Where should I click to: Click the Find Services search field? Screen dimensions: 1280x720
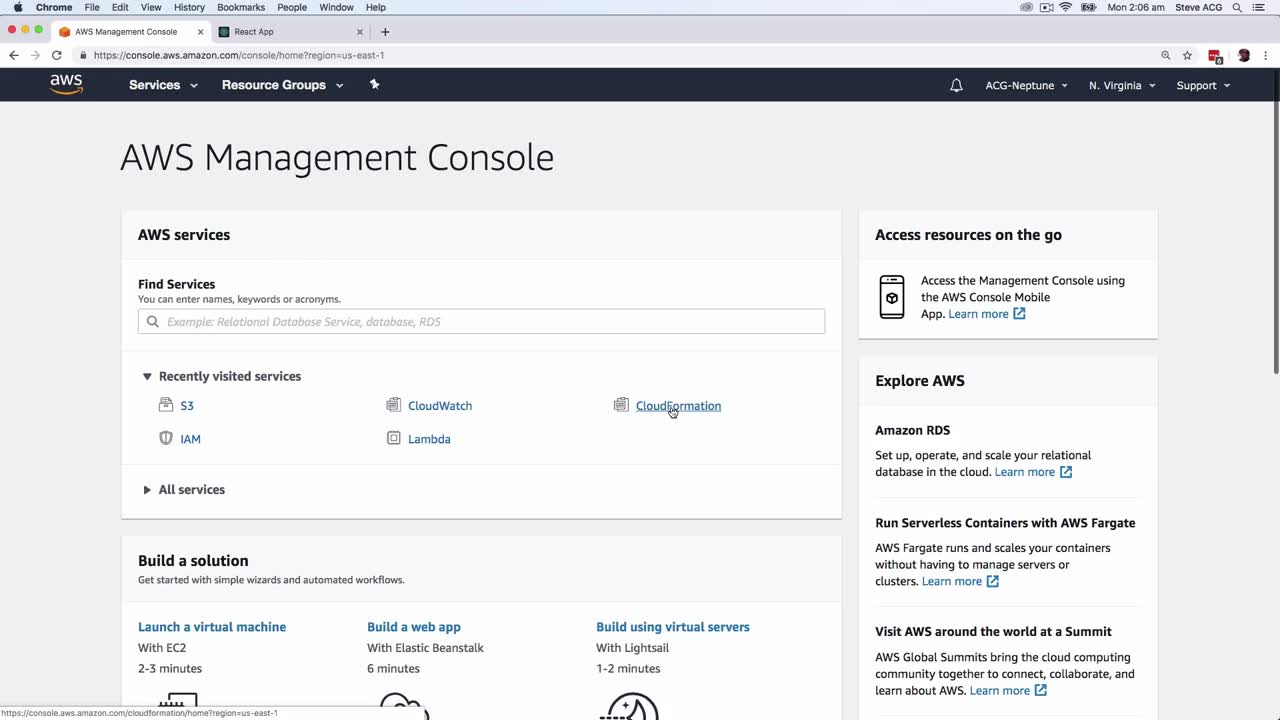tap(482, 322)
